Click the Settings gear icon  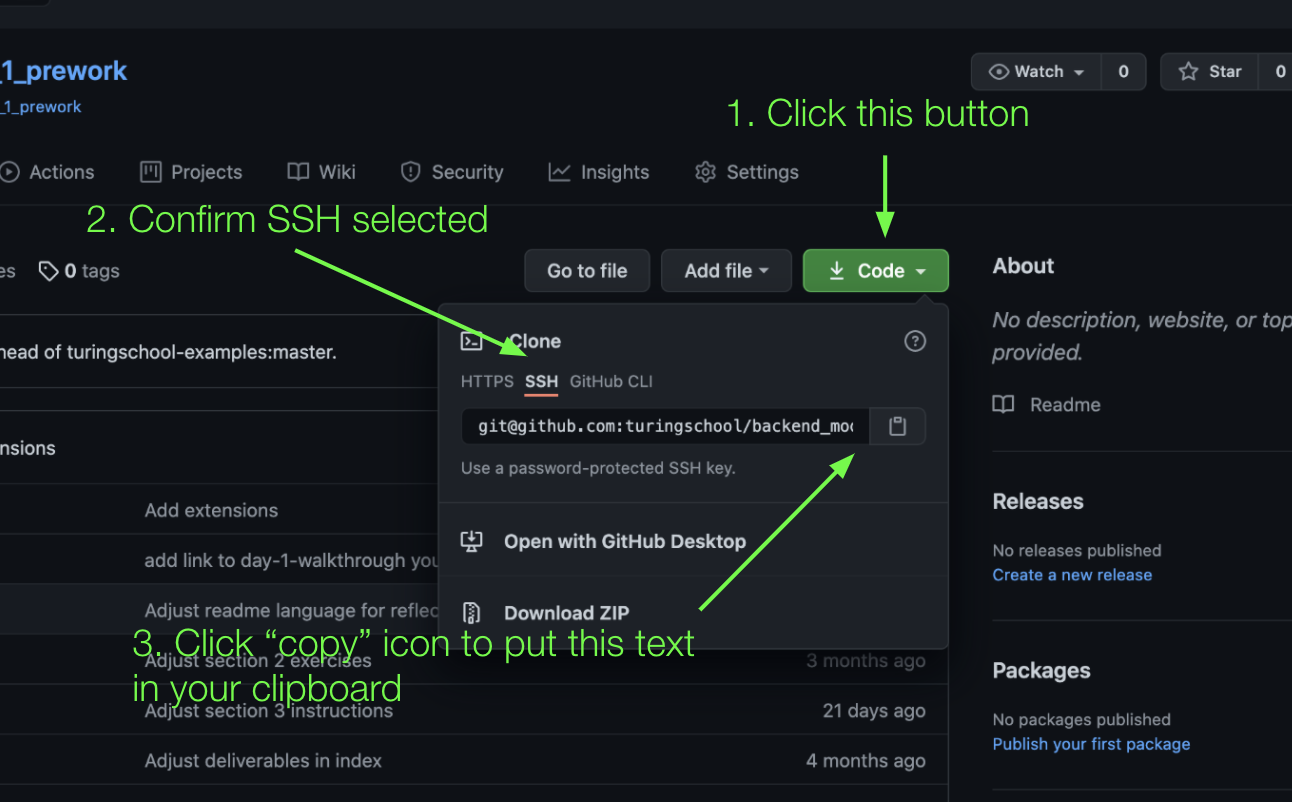pos(705,172)
